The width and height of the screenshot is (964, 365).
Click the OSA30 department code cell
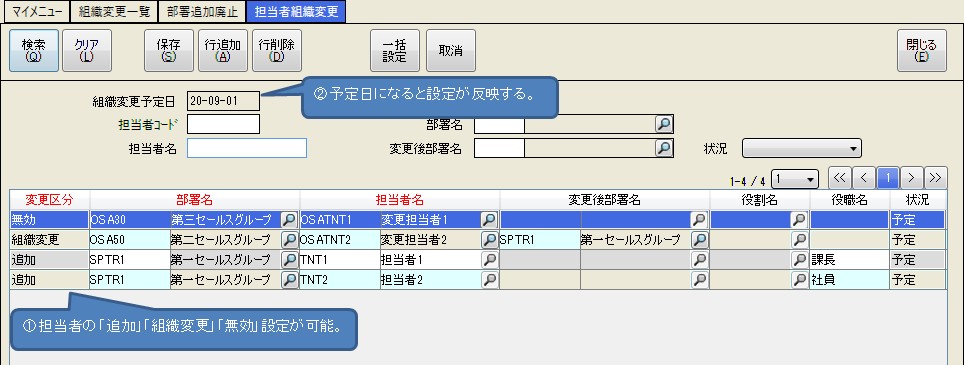(x=130, y=219)
